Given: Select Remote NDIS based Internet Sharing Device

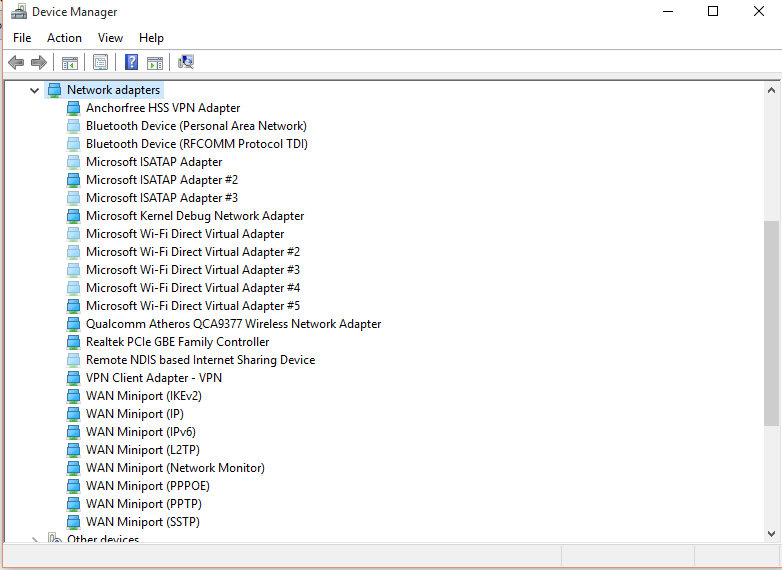Looking at the screenshot, I should tap(200, 360).
